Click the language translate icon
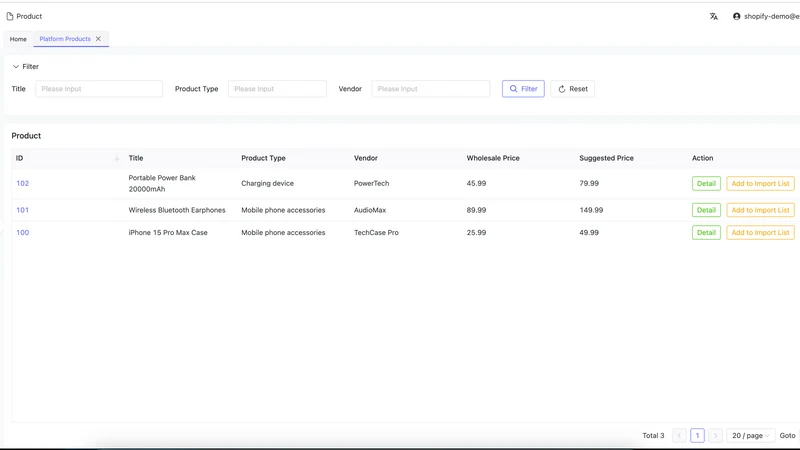Viewport: 800px width, 450px height. tap(713, 16)
